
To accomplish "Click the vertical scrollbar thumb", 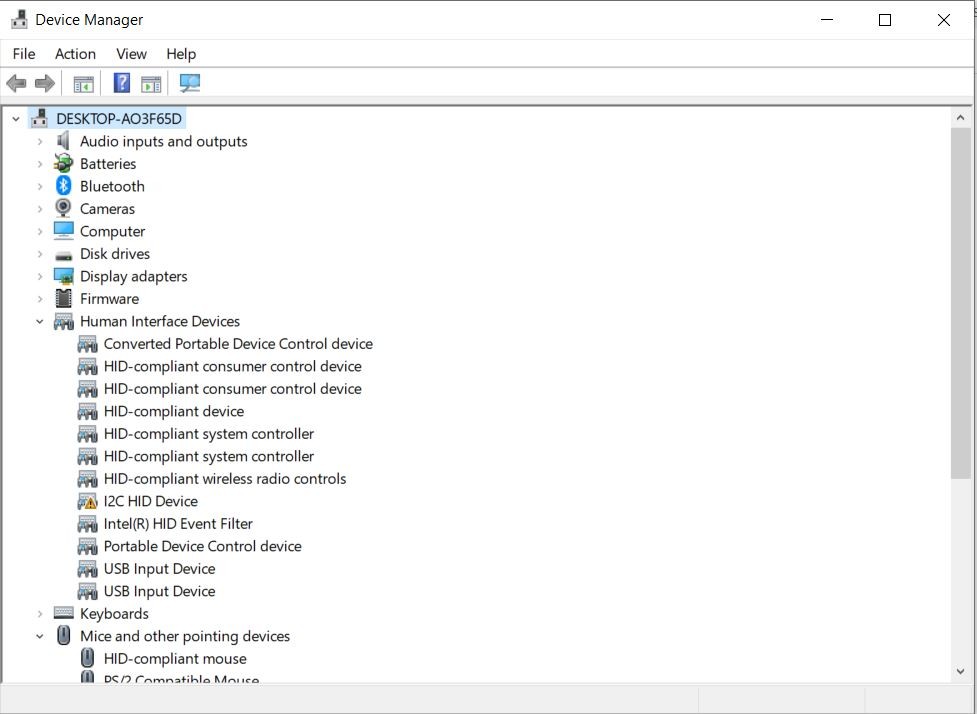I will tap(960, 303).
